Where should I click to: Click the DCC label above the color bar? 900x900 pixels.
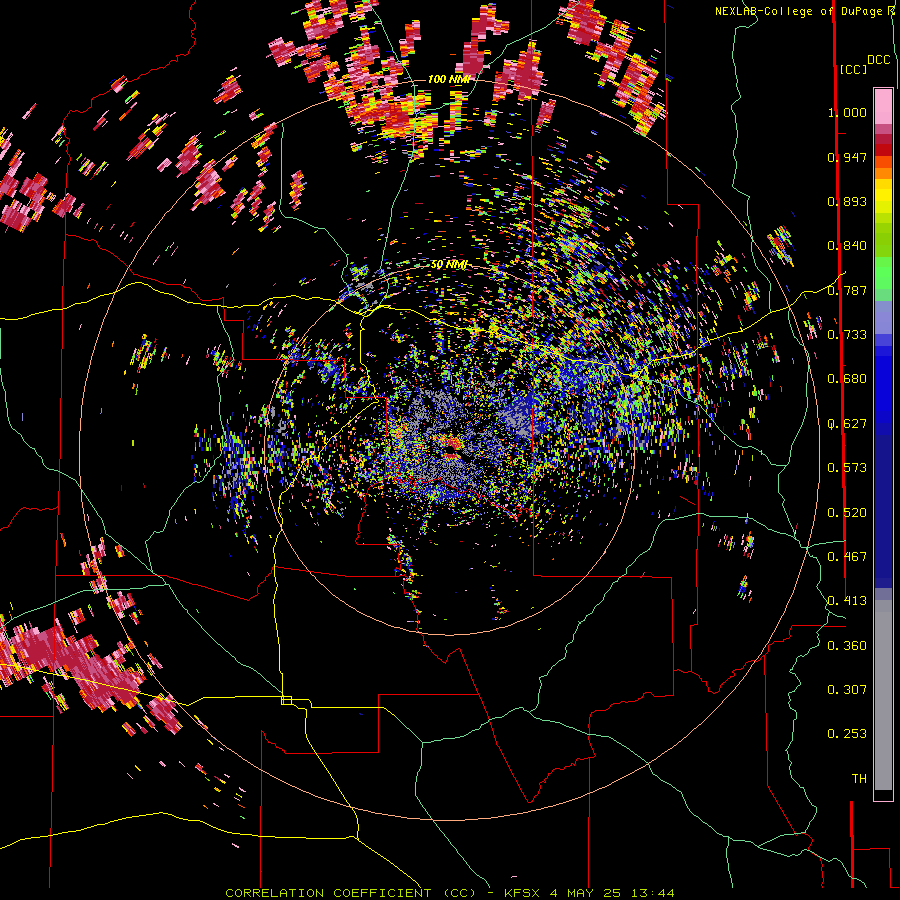[878, 60]
